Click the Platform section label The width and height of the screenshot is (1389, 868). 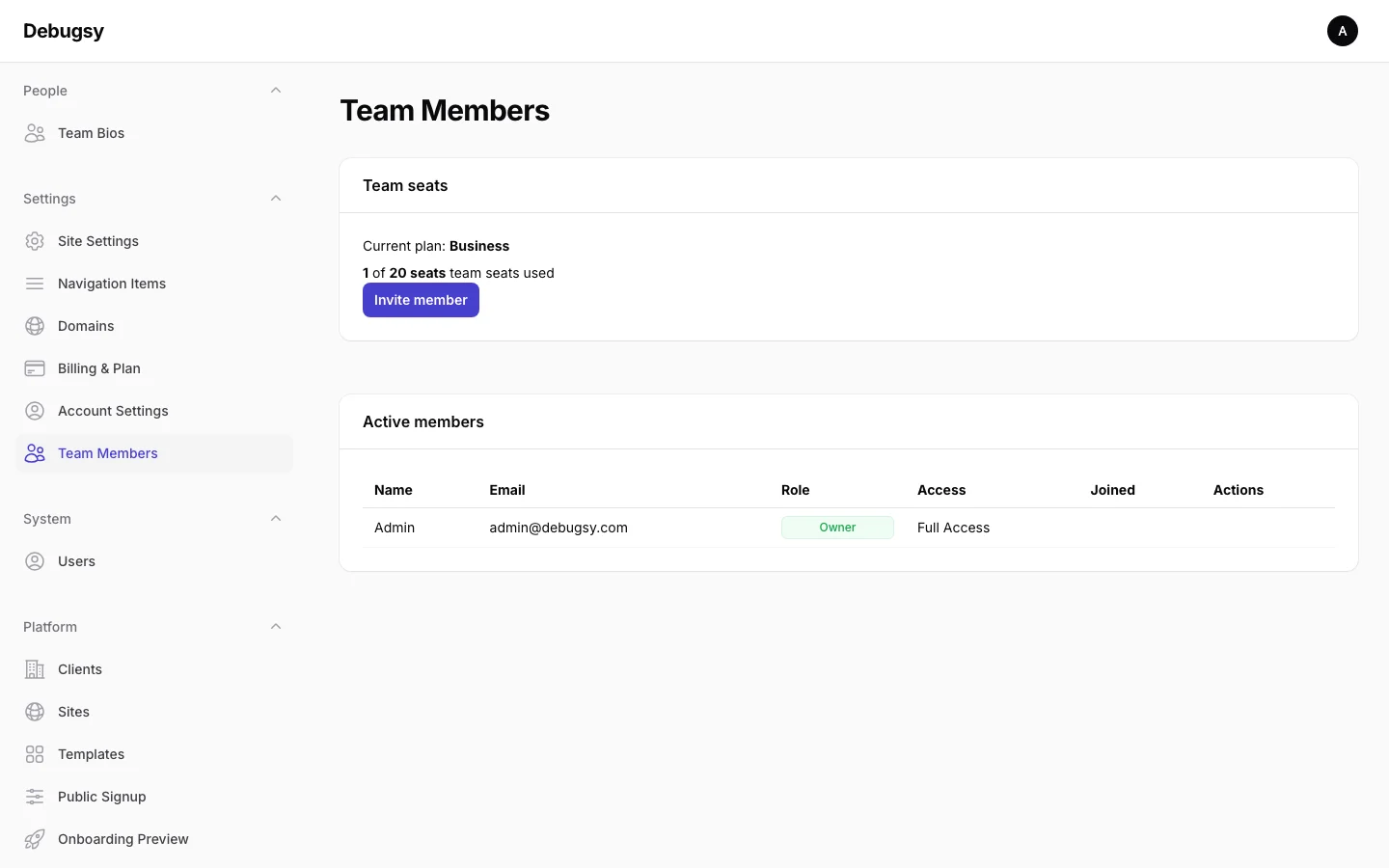50,627
